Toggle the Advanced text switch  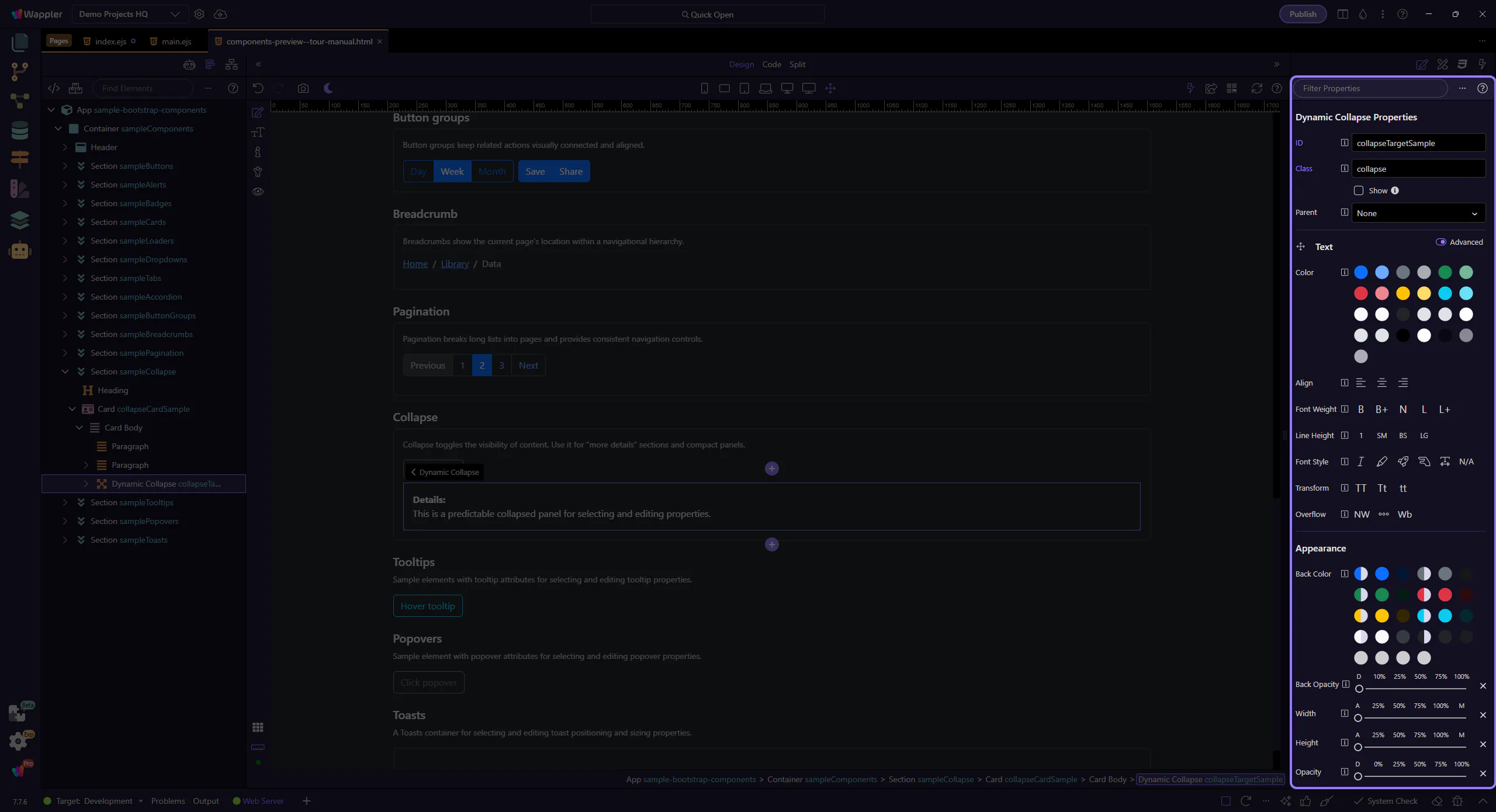point(1441,242)
